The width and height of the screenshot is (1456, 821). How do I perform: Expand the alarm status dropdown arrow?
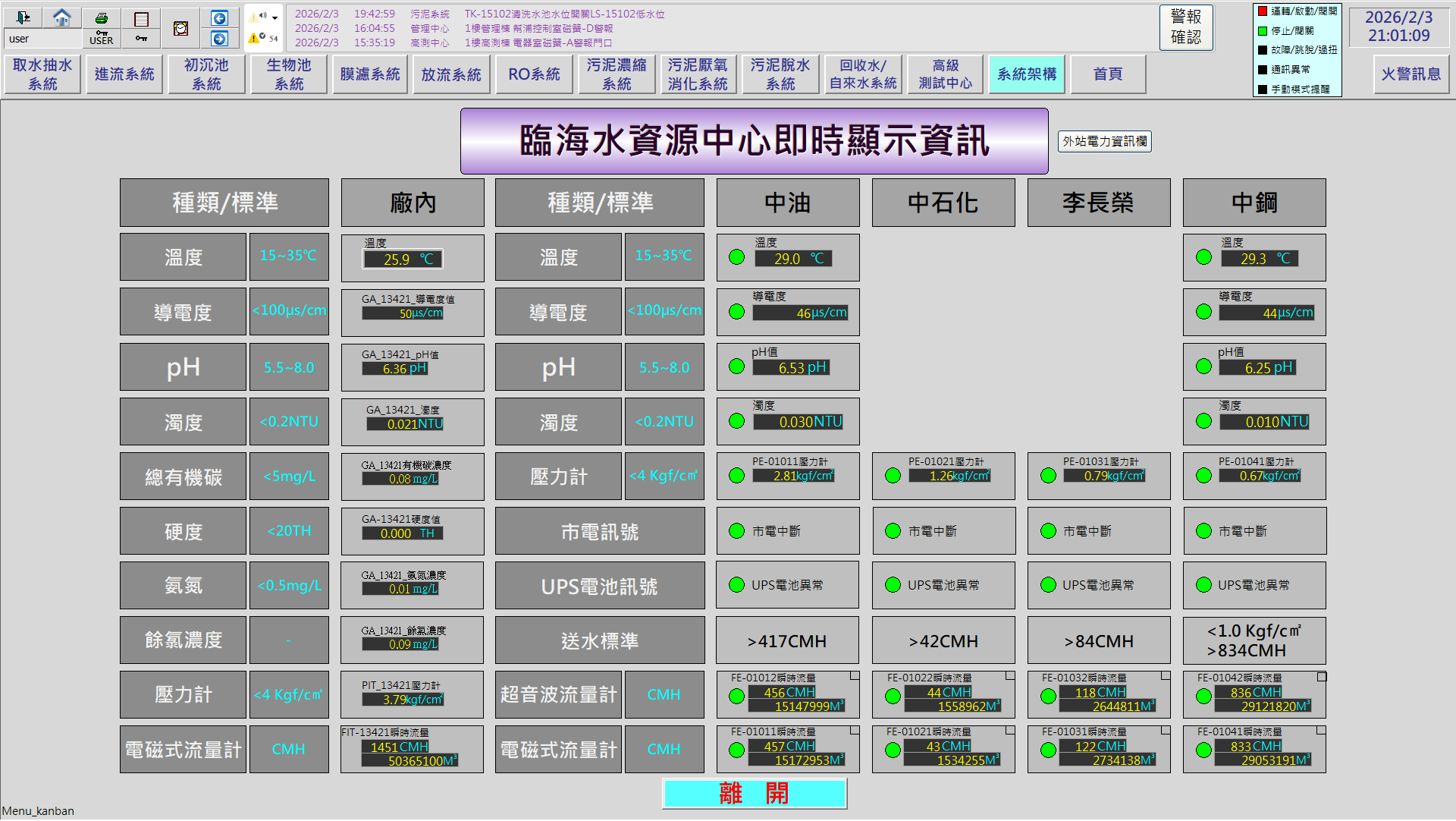tap(275, 17)
